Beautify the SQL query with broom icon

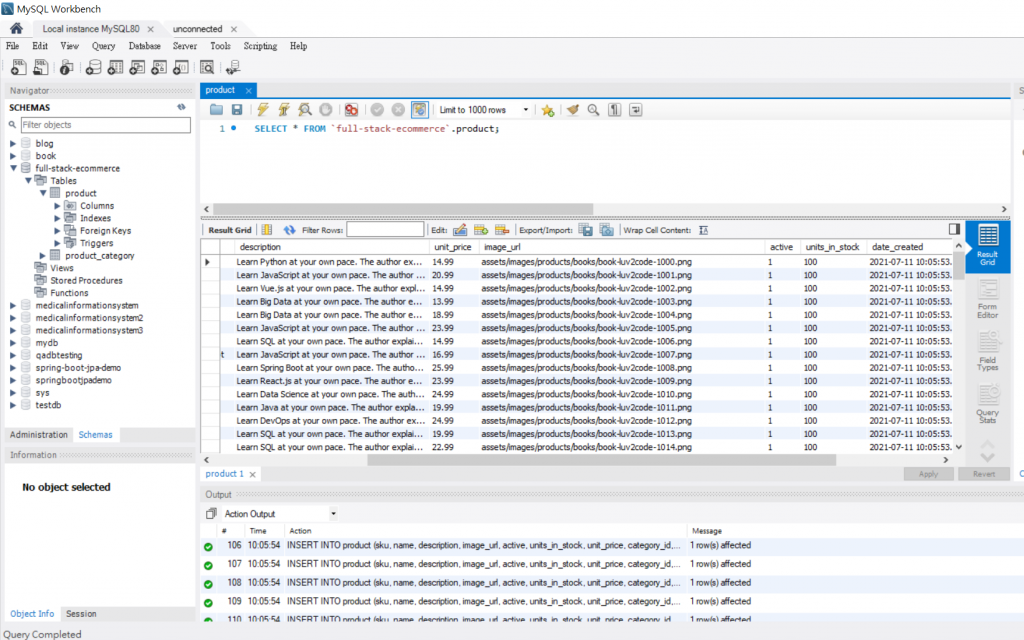tap(573, 110)
